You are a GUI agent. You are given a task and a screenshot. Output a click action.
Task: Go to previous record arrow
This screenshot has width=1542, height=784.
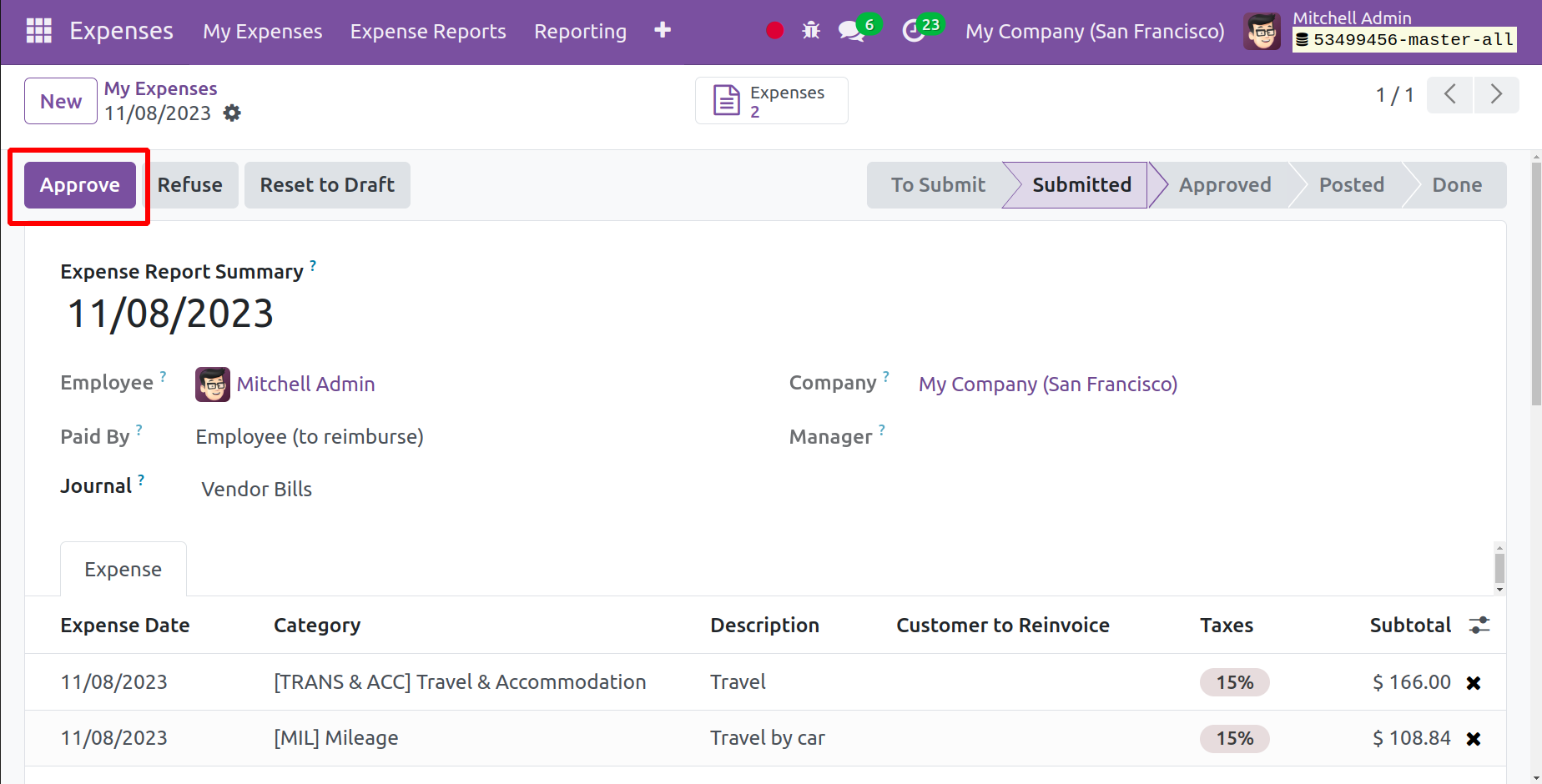coord(1450,94)
